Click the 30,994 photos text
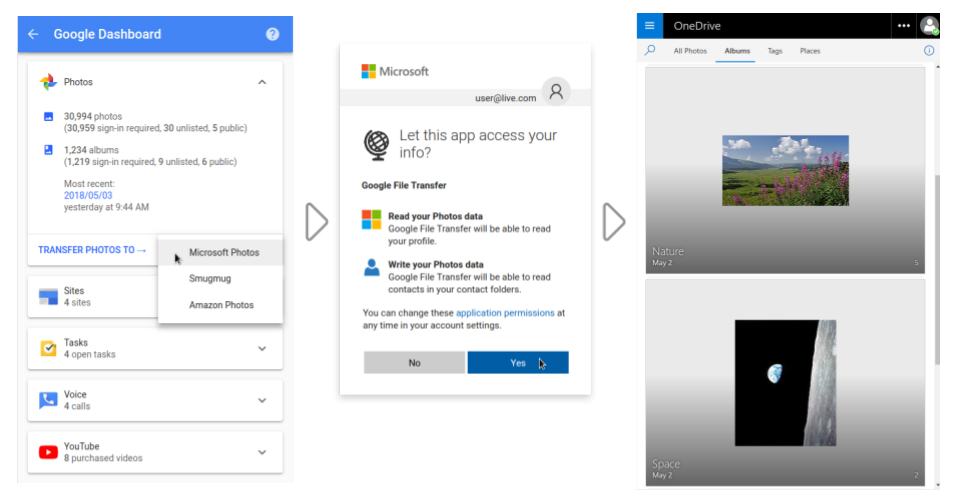Viewport: 971px width, 503px height. [93, 116]
